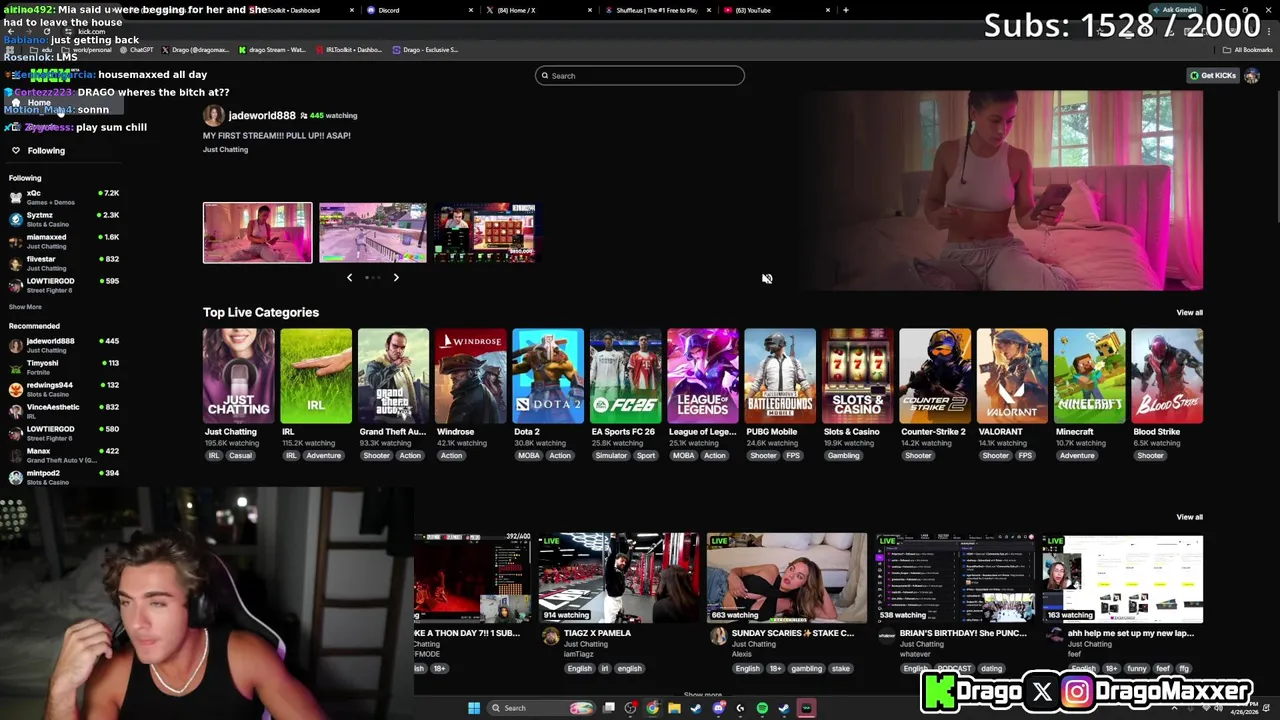The width and height of the screenshot is (1280, 720).
Task: Open the VALORANT category card
Action: pos(1012,375)
